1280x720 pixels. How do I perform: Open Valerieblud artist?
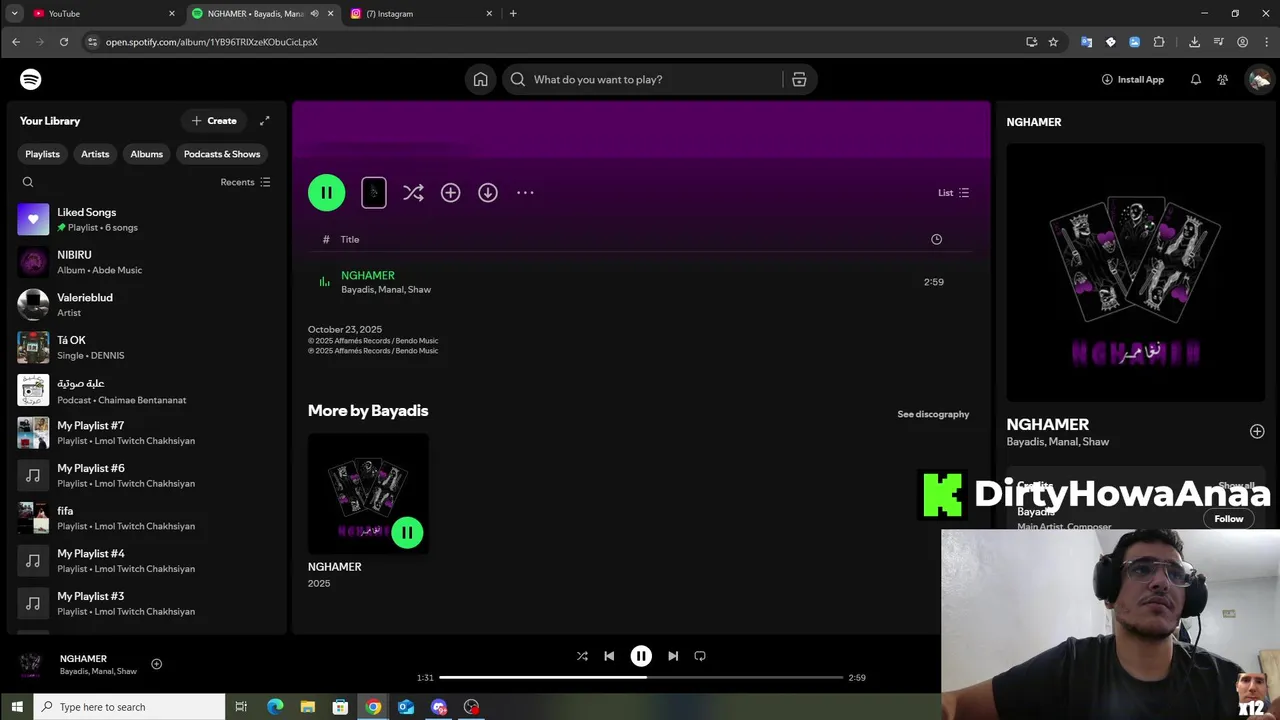tap(145, 305)
